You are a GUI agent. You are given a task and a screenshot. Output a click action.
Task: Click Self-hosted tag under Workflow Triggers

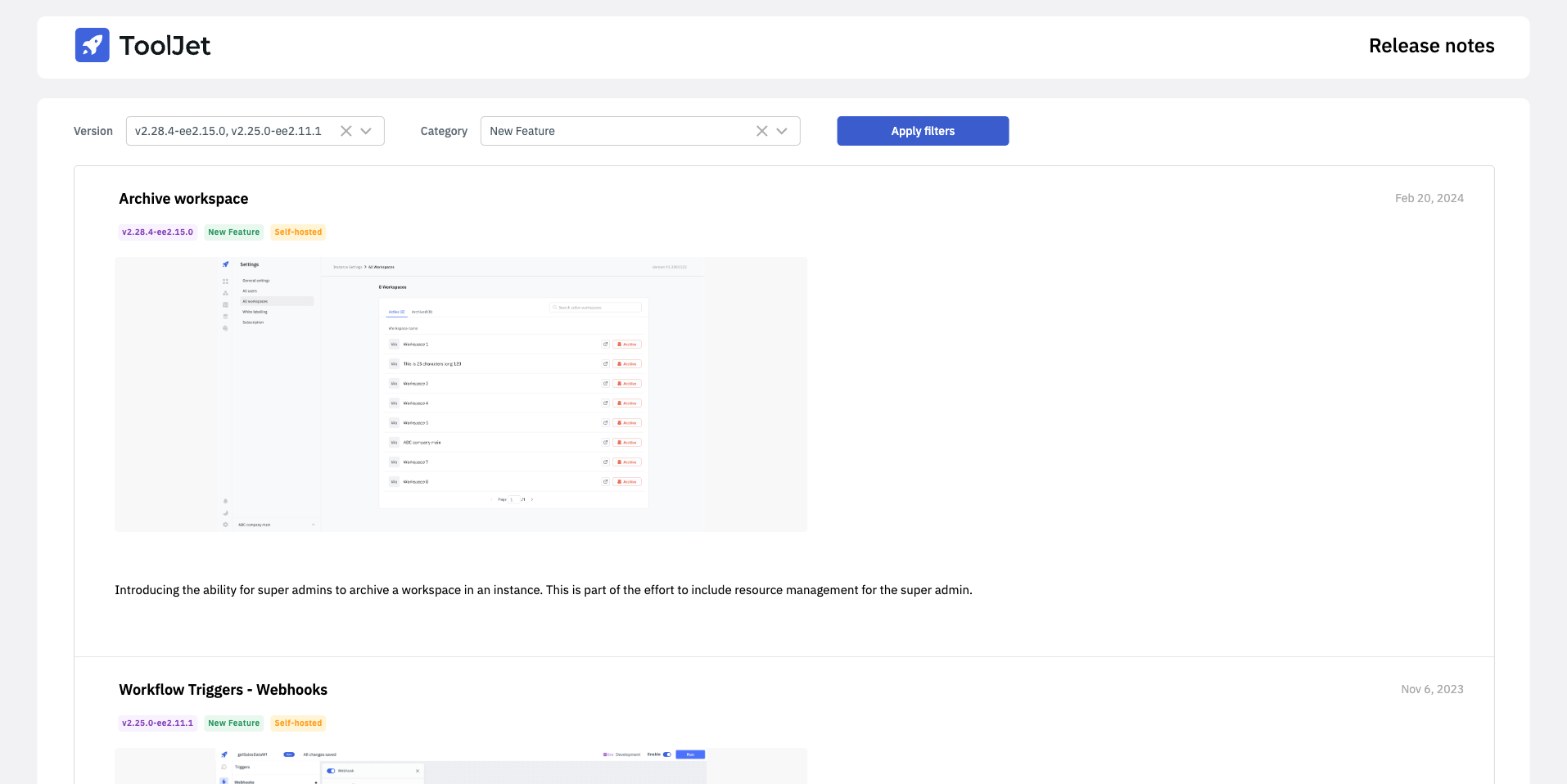[298, 723]
